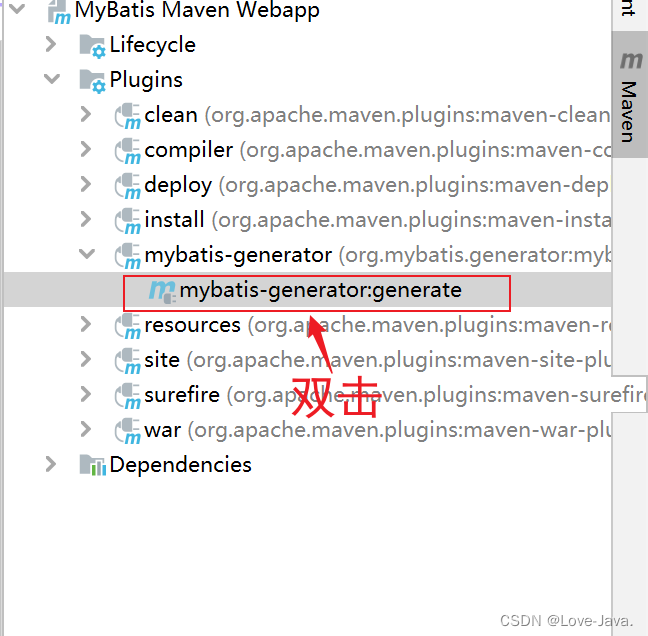648x636 pixels.
Task: Select the resources plugin row text
Action: (x=377, y=325)
